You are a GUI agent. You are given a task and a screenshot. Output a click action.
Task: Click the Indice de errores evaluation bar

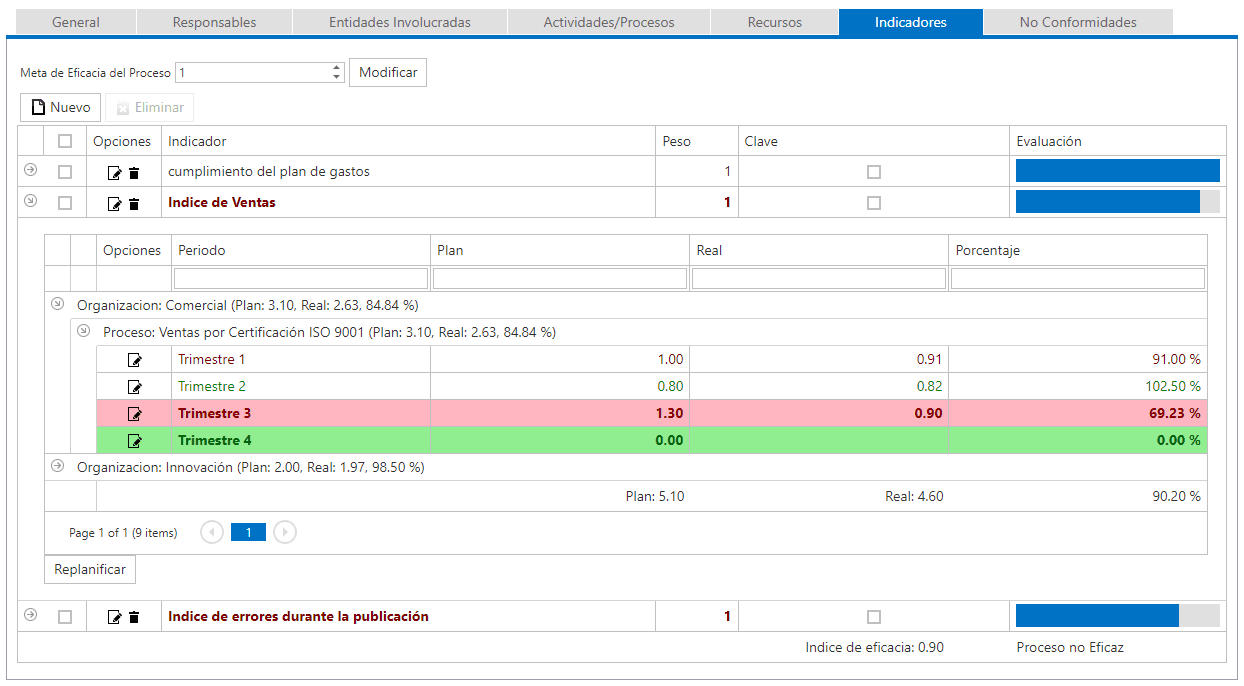pyautogui.click(x=1118, y=616)
